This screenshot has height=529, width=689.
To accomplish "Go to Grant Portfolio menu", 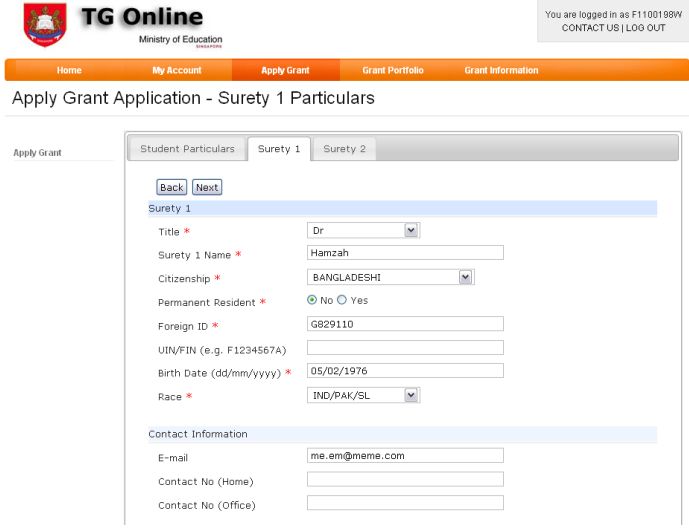I will [x=392, y=71].
